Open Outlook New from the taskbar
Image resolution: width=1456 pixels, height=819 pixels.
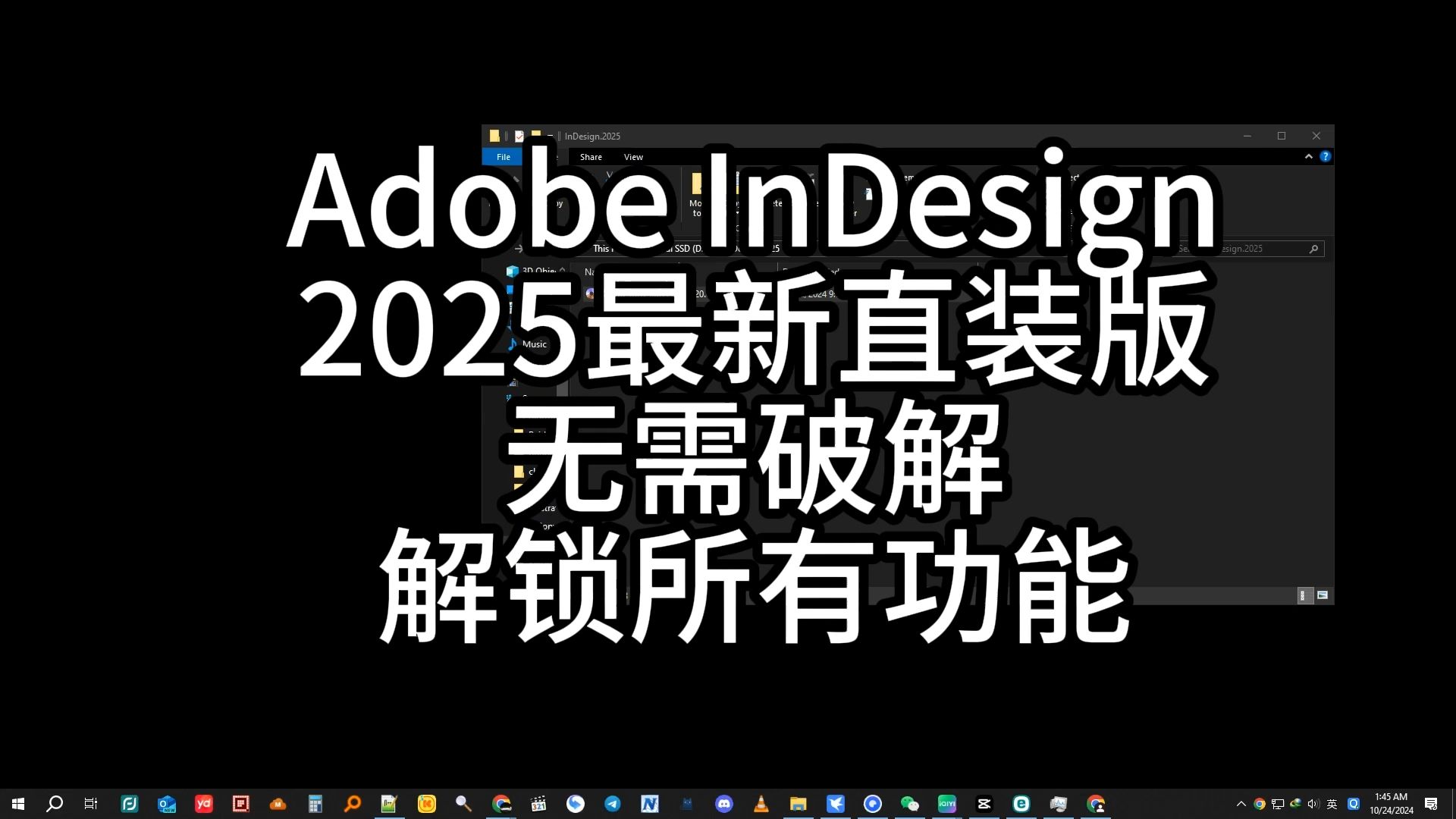pyautogui.click(x=167, y=804)
